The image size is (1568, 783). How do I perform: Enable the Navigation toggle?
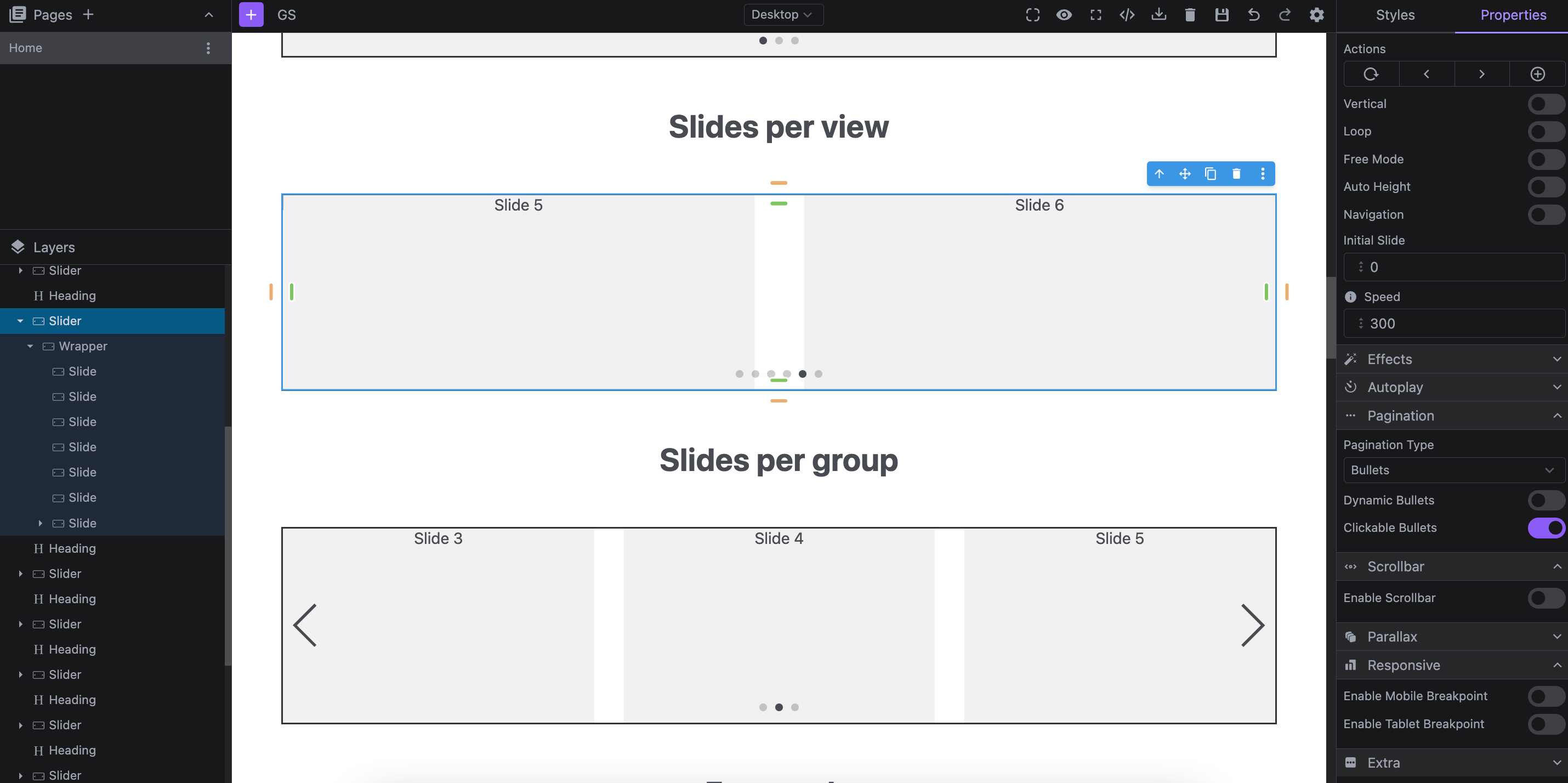pyautogui.click(x=1545, y=214)
